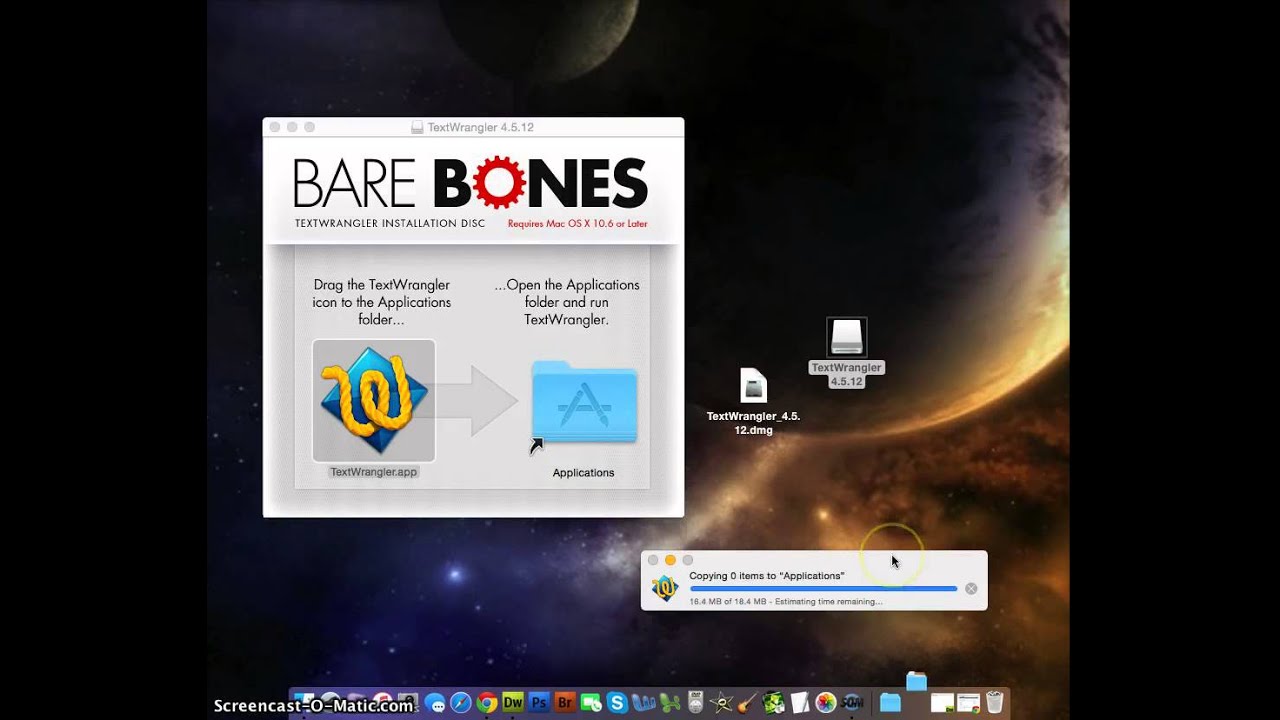Open the Applications folder shortcut
Viewport: 1280px width, 720px height.
pos(584,402)
